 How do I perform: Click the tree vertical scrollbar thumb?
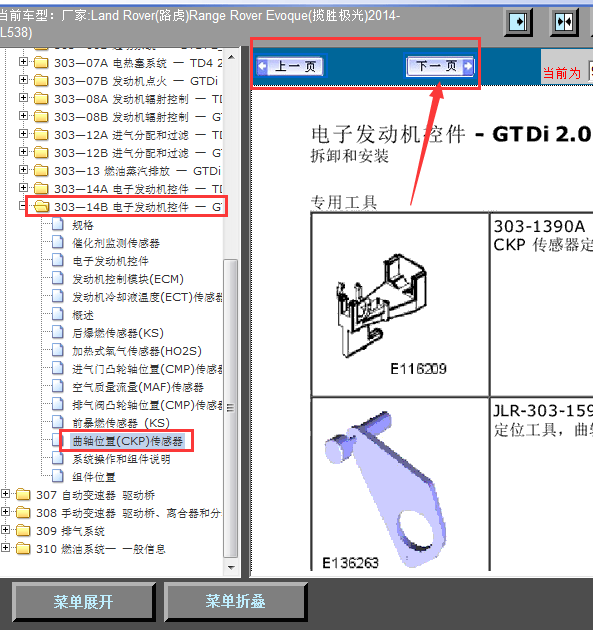click(231, 408)
